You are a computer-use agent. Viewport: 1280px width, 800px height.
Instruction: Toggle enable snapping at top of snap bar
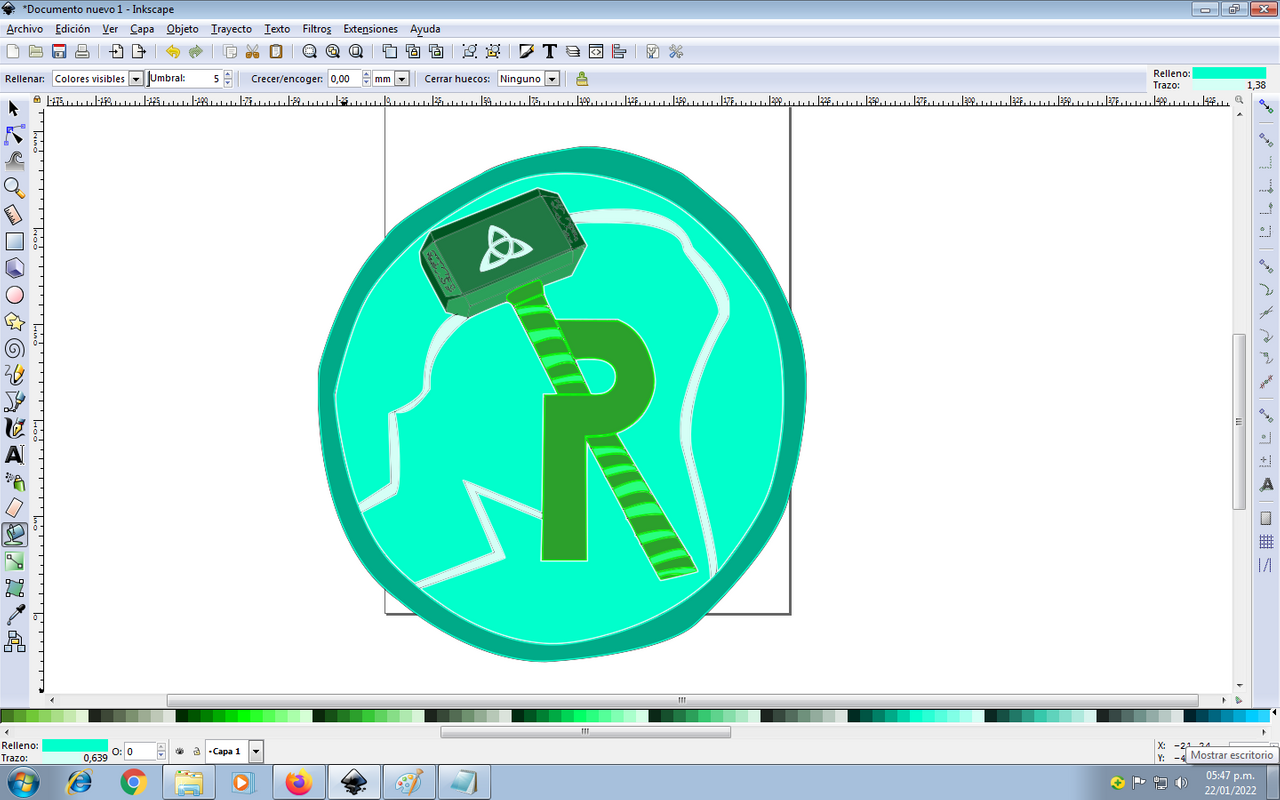pyautogui.click(x=1266, y=107)
